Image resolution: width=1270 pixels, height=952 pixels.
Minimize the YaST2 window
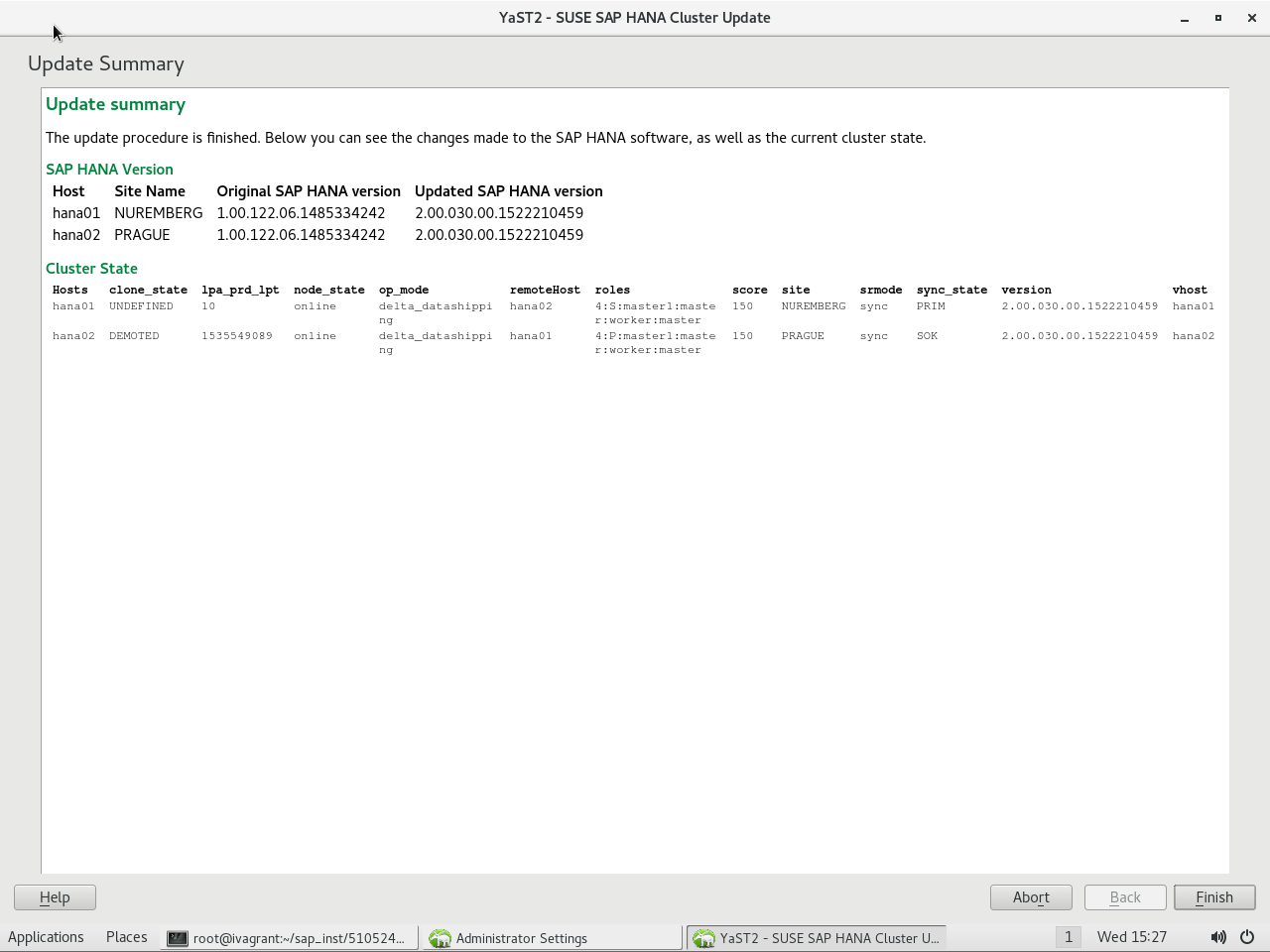tap(1185, 18)
